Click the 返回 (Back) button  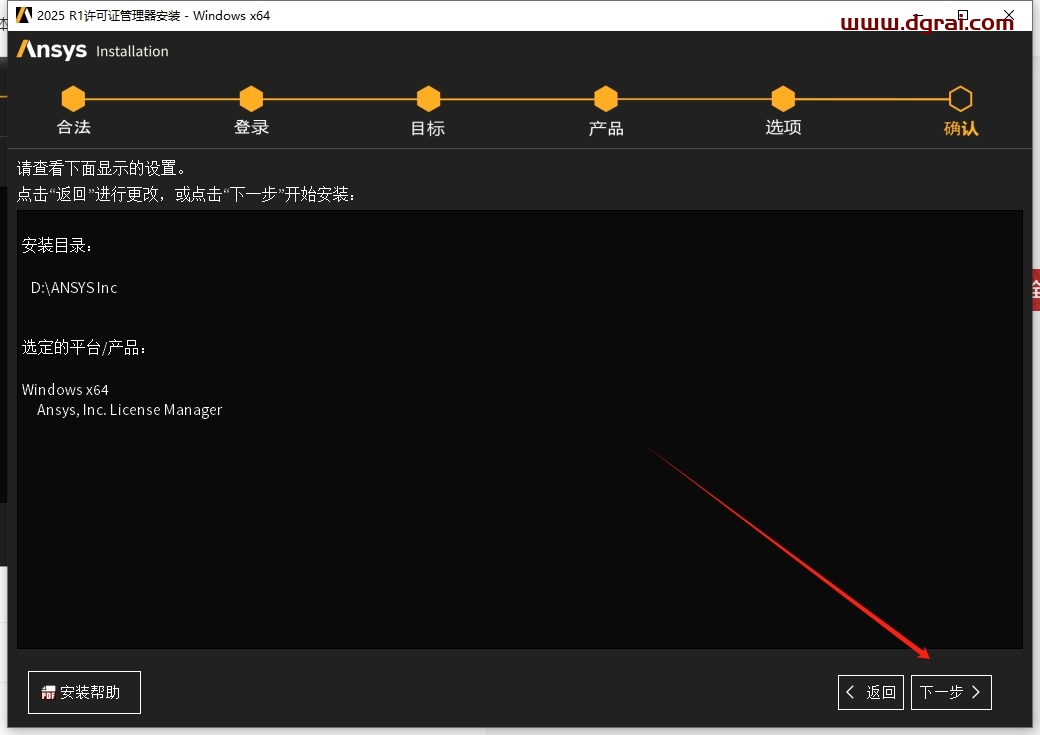pyautogui.click(x=871, y=693)
